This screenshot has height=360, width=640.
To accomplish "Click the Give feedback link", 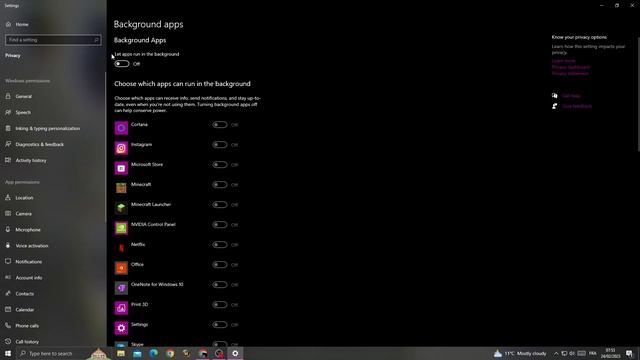I will coord(577,106).
